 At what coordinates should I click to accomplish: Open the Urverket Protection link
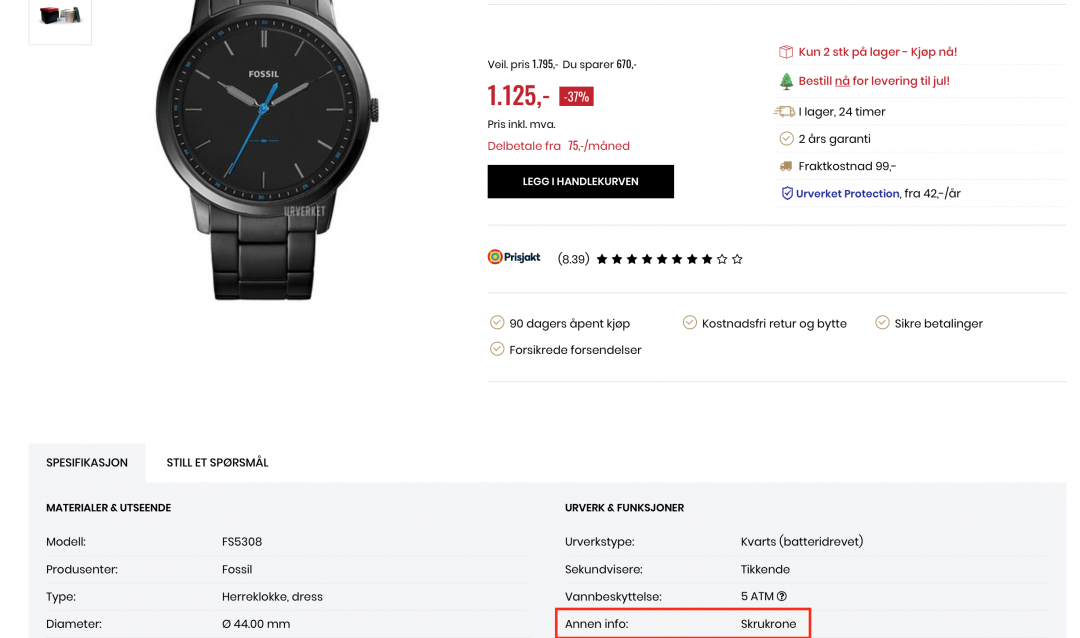click(x=847, y=194)
